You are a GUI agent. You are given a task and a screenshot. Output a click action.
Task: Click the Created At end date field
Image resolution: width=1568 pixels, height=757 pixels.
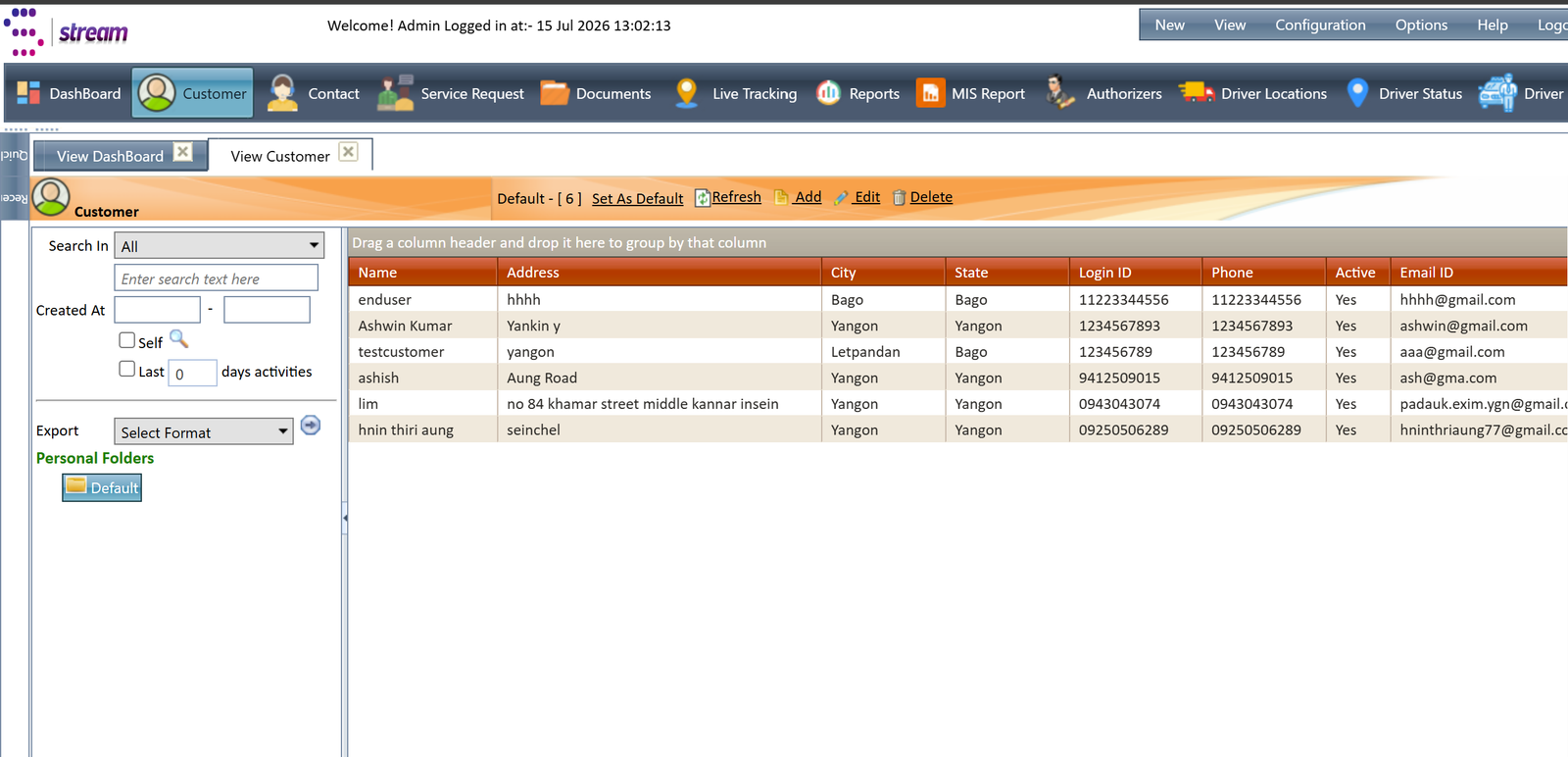click(x=267, y=310)
